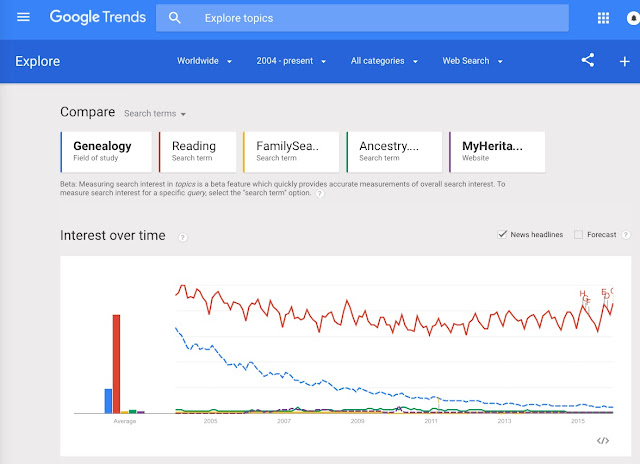Open the Compare Search terms dropdown

(155, 114)
